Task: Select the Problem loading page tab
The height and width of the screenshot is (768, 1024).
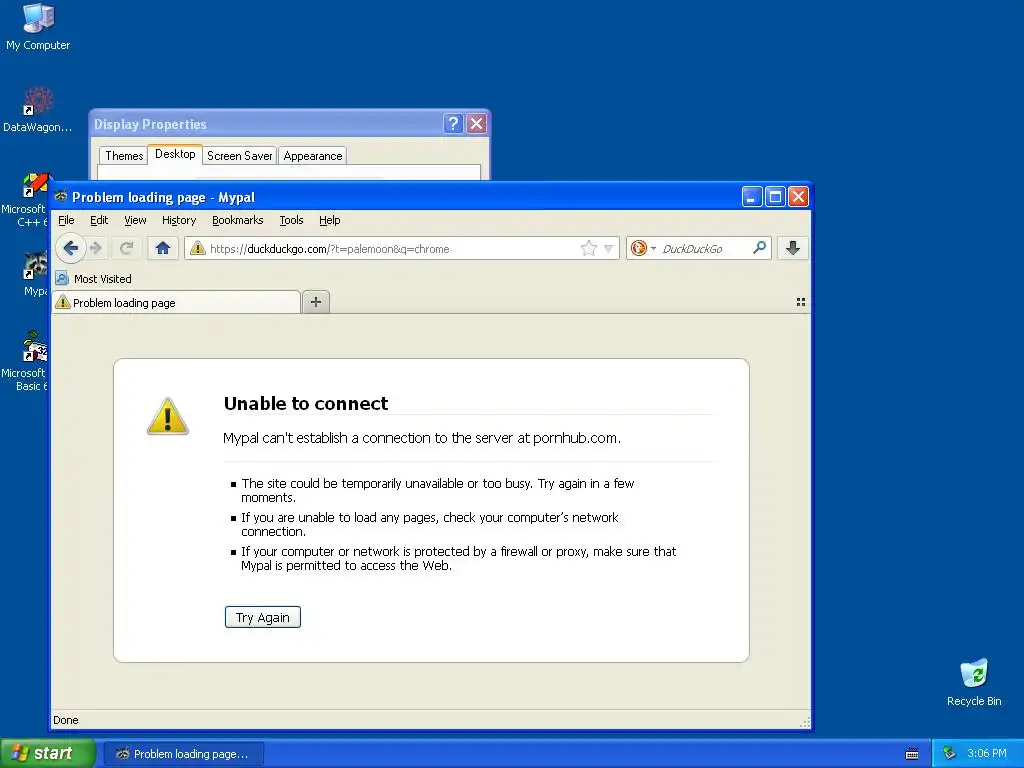Action: pyautogui.click(x=176, y=302)
